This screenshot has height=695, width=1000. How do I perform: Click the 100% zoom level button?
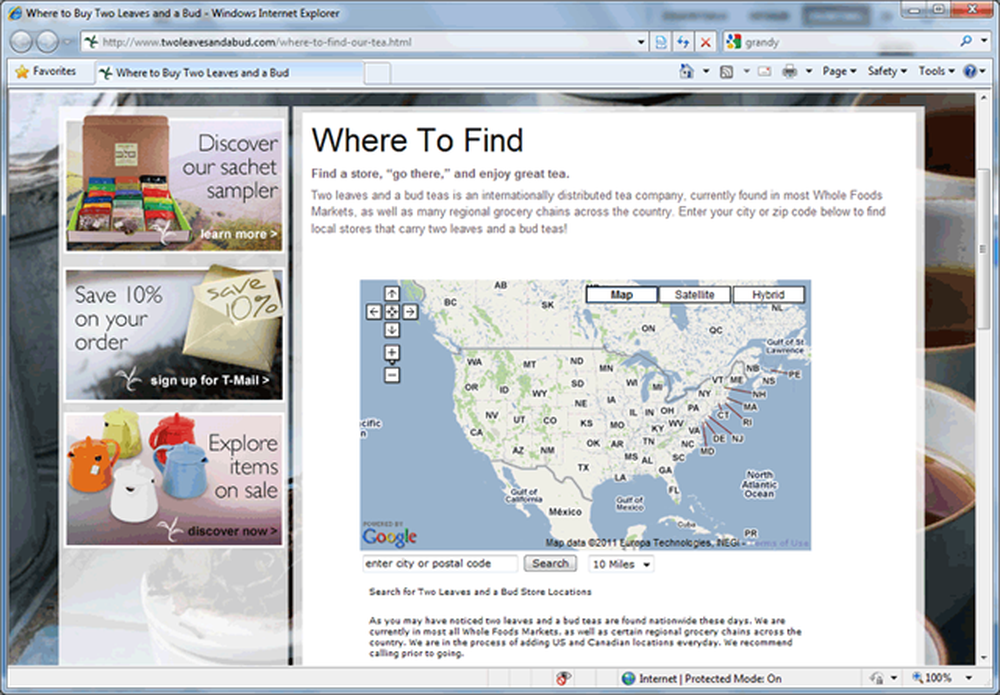coord(932,678)
